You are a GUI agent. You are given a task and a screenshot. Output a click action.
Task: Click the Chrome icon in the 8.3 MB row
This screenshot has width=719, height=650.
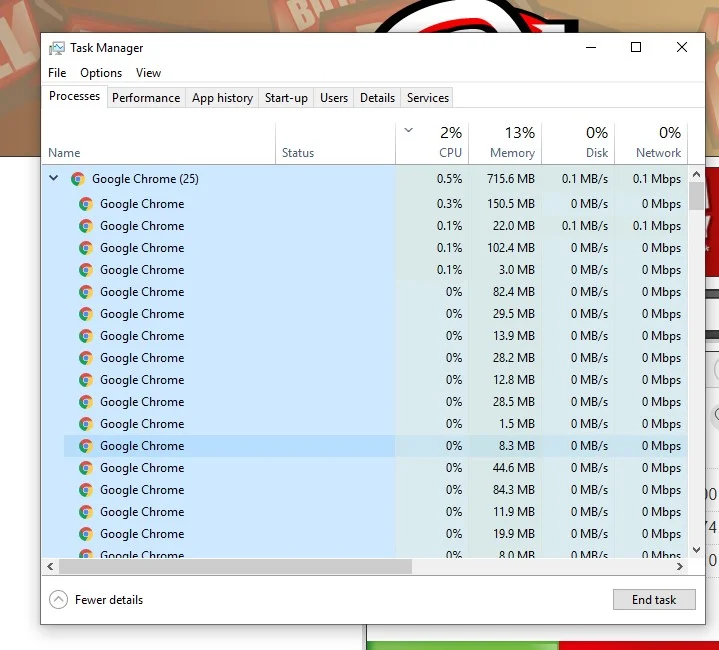click(86, 446)
